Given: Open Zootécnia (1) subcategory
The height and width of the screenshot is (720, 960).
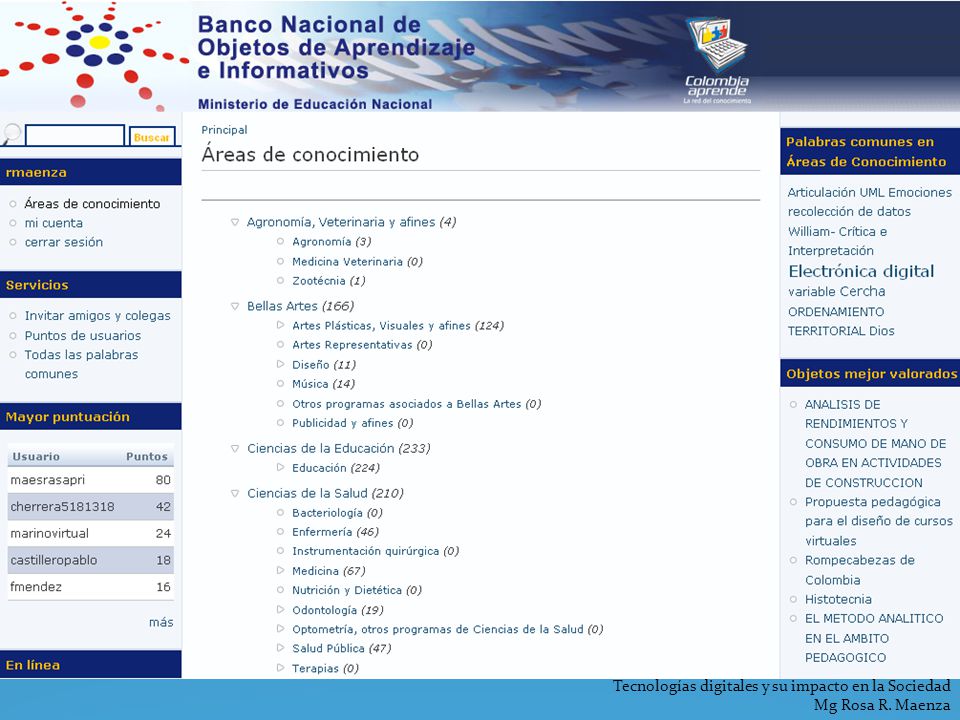Looking at the screenshot, I should point(329,281).
